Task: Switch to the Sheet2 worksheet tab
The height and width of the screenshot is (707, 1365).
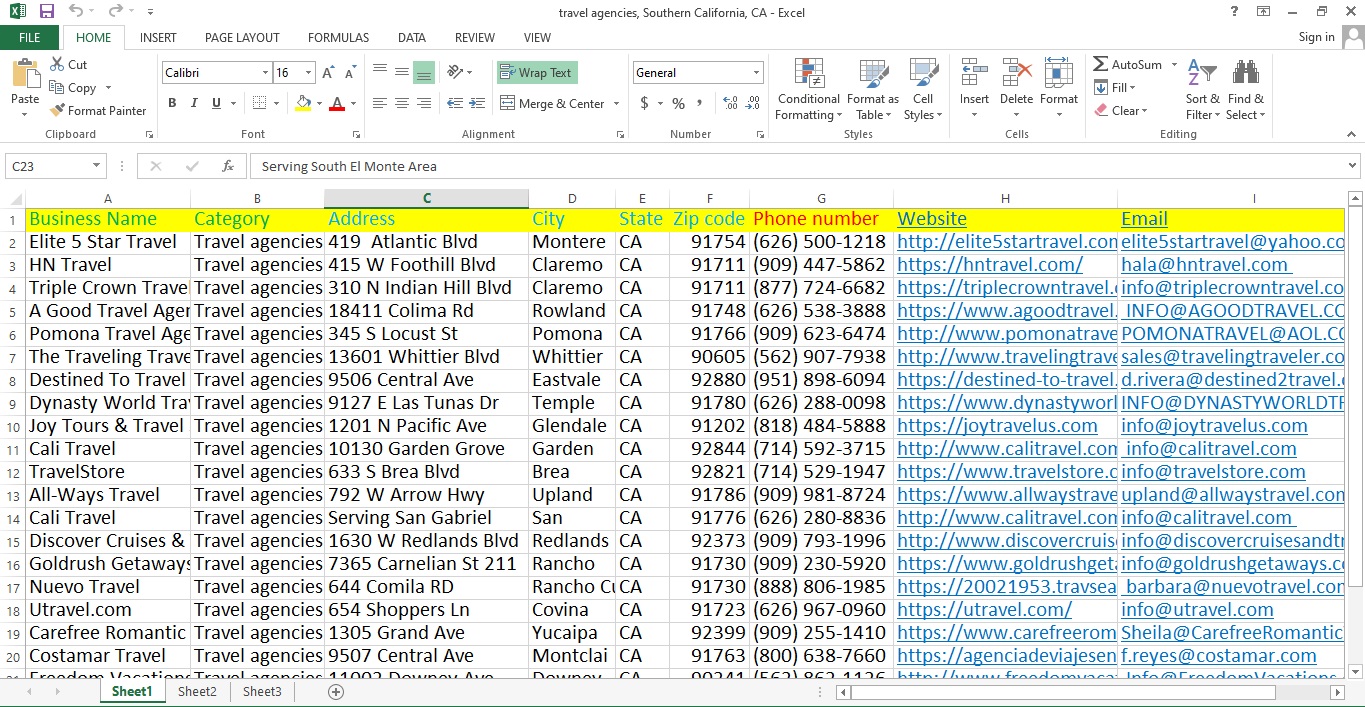Action: (197, 692)
